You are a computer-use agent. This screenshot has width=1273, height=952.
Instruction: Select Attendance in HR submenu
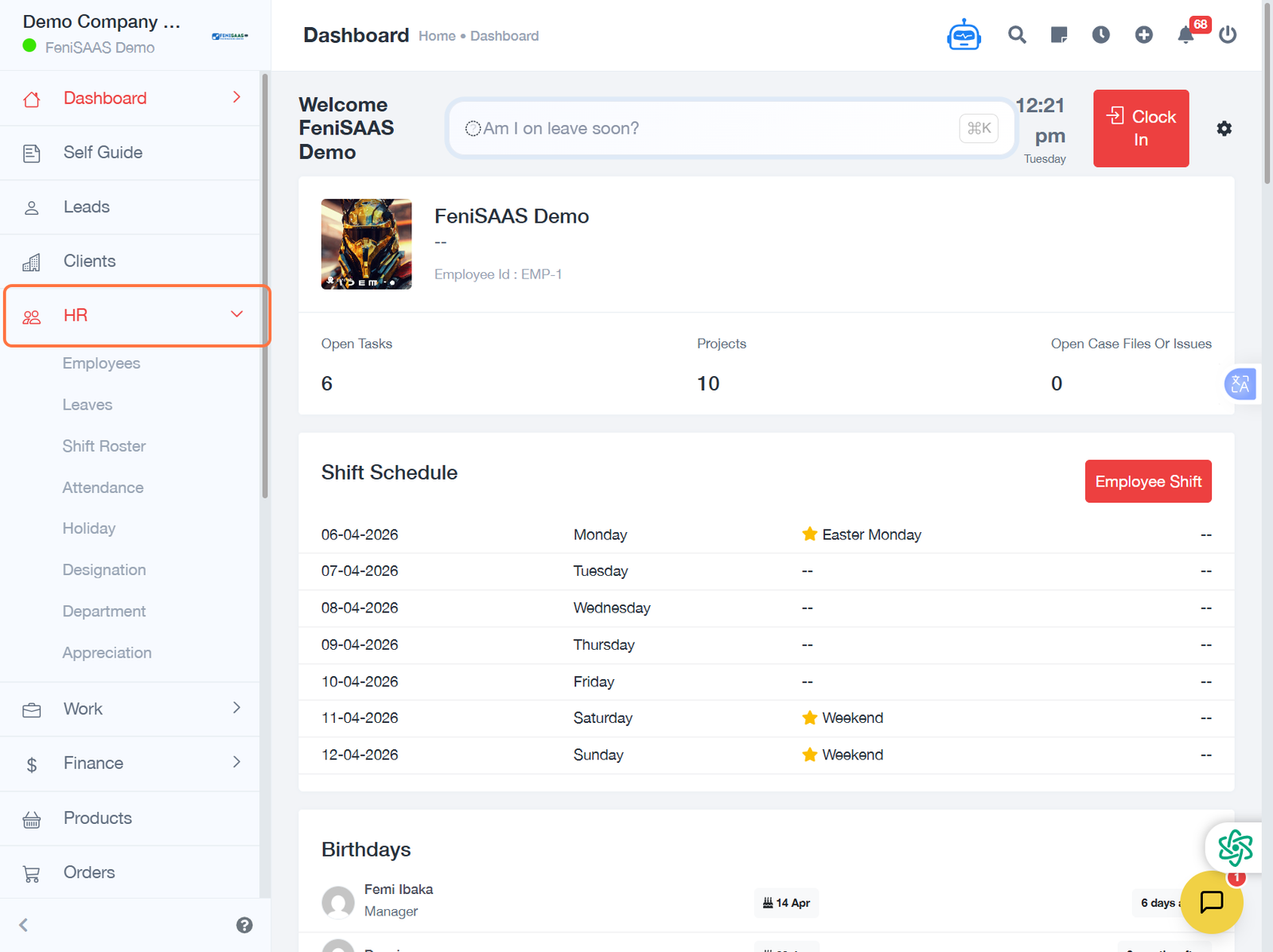(103, 488)
